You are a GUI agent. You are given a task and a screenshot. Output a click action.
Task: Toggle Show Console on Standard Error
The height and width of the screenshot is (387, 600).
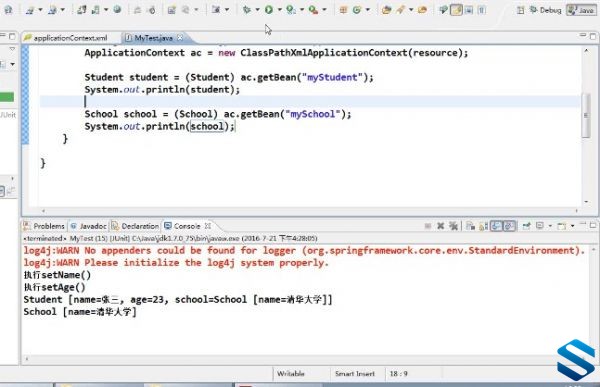pos(509,226)
